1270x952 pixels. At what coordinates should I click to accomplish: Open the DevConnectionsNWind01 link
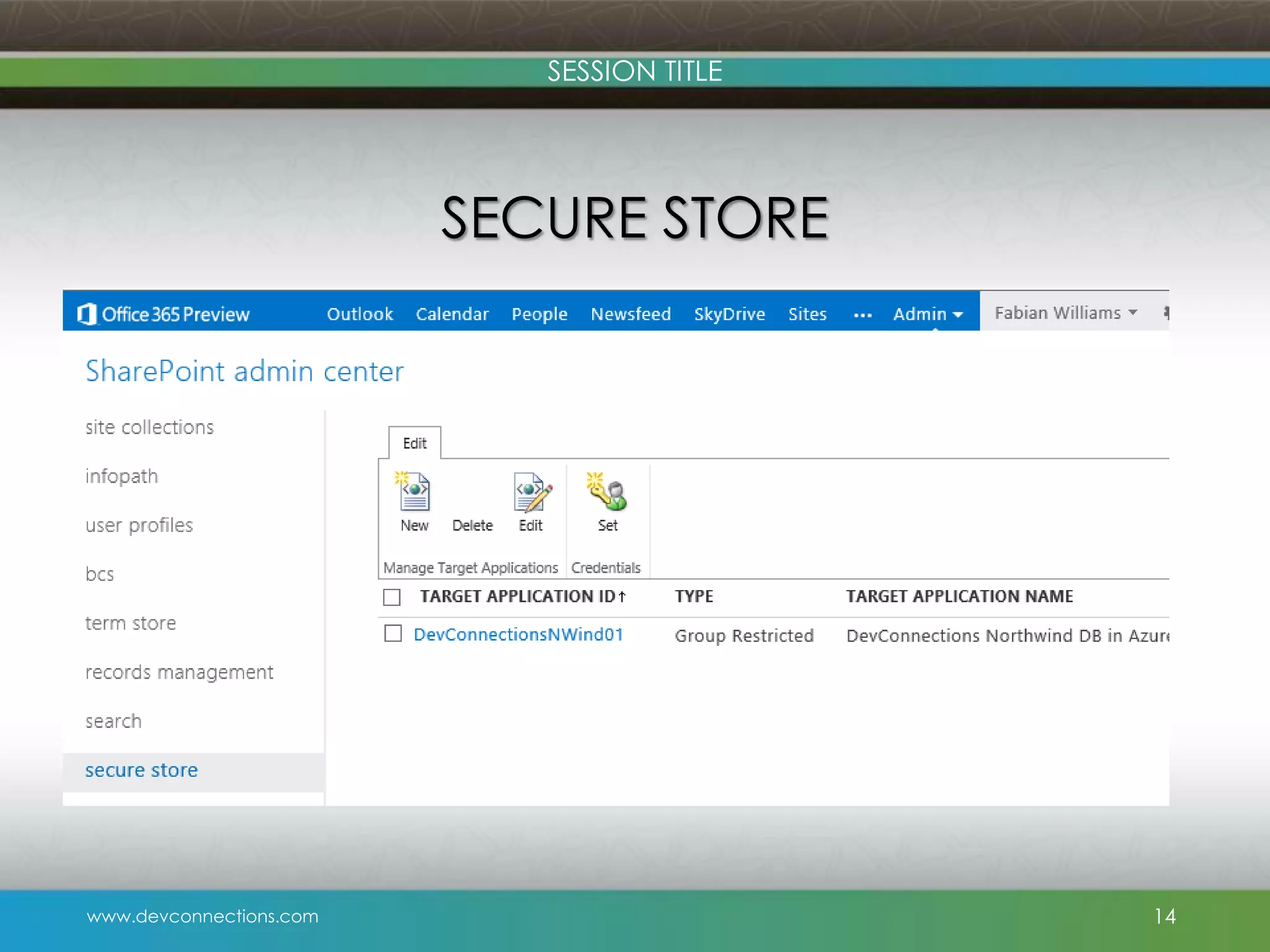518,635
